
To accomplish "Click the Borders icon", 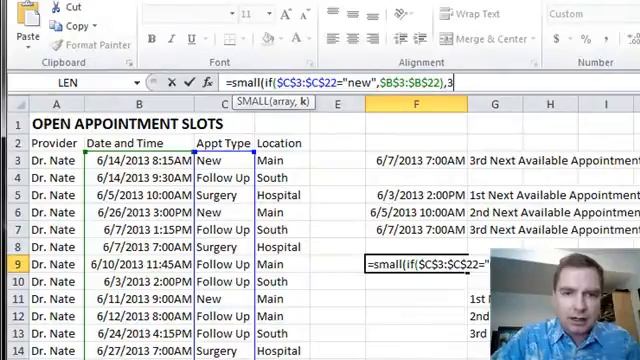I will (230, 39).
